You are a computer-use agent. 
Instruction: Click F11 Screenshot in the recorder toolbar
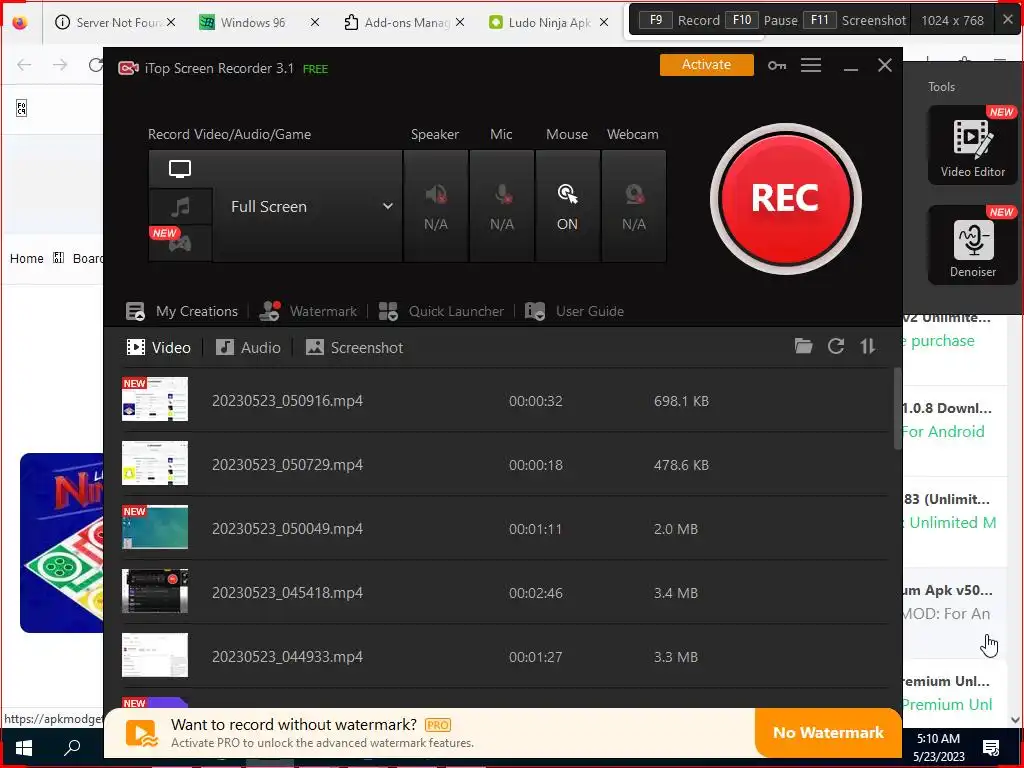(x=854, y=20)
